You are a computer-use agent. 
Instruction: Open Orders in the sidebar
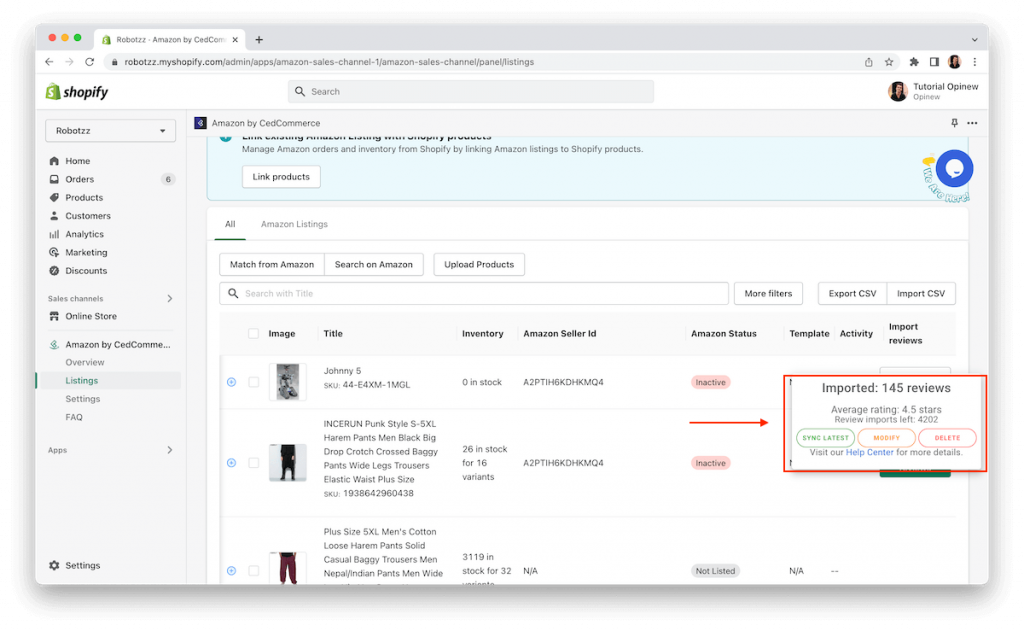tap(80, 179)
